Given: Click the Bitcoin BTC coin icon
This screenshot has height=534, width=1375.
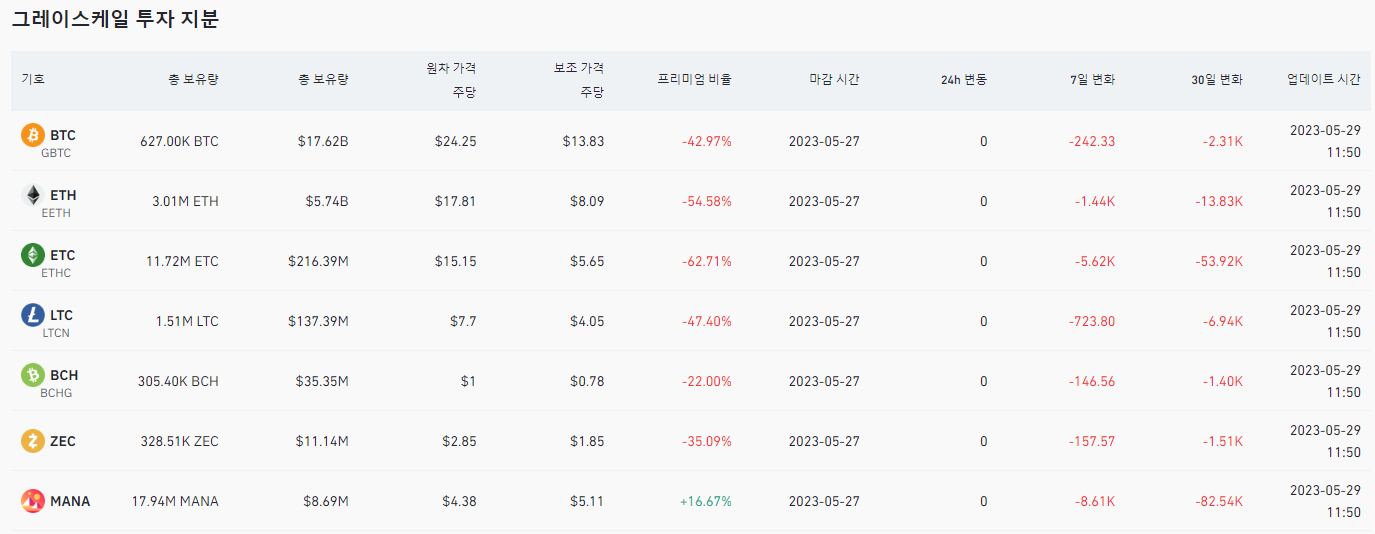Looking at the screenshot, I should click(x=33, y=135).
